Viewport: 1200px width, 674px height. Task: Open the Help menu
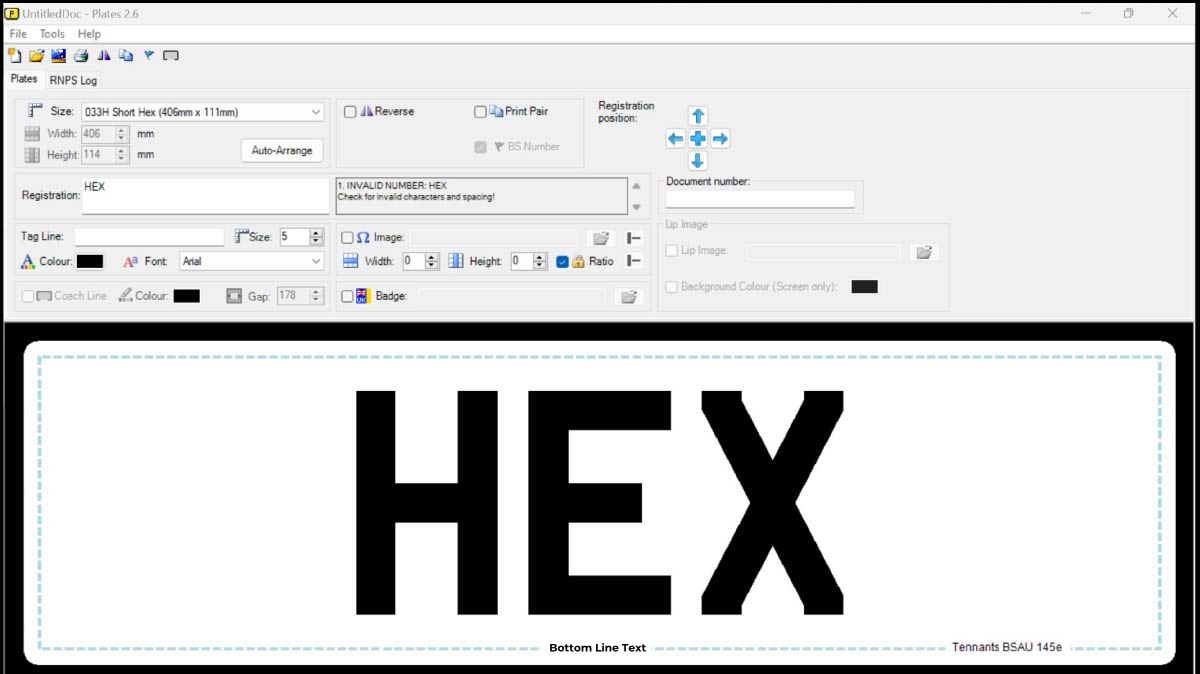tap(89, 34)
